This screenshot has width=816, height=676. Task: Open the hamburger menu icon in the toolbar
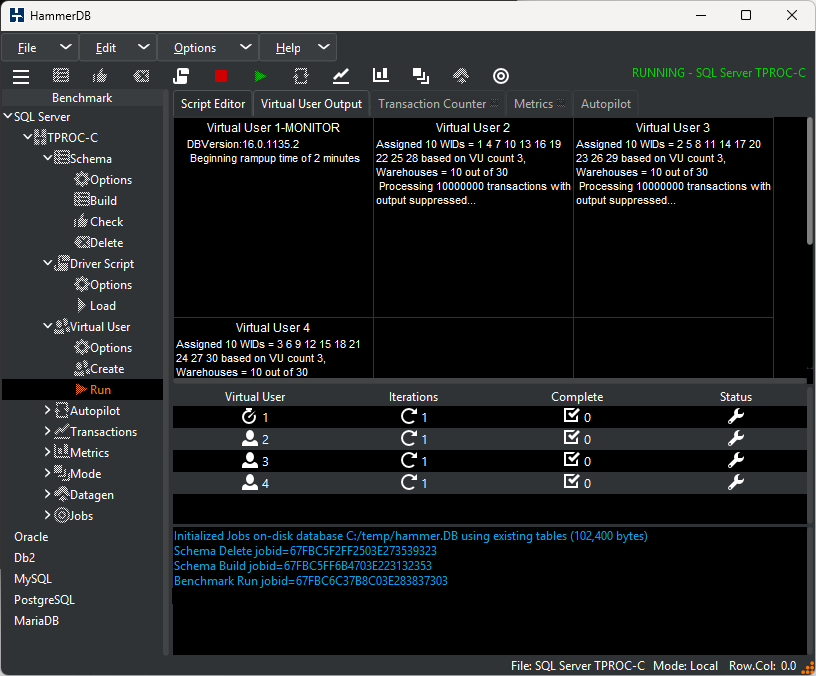(x=21, y=76)
